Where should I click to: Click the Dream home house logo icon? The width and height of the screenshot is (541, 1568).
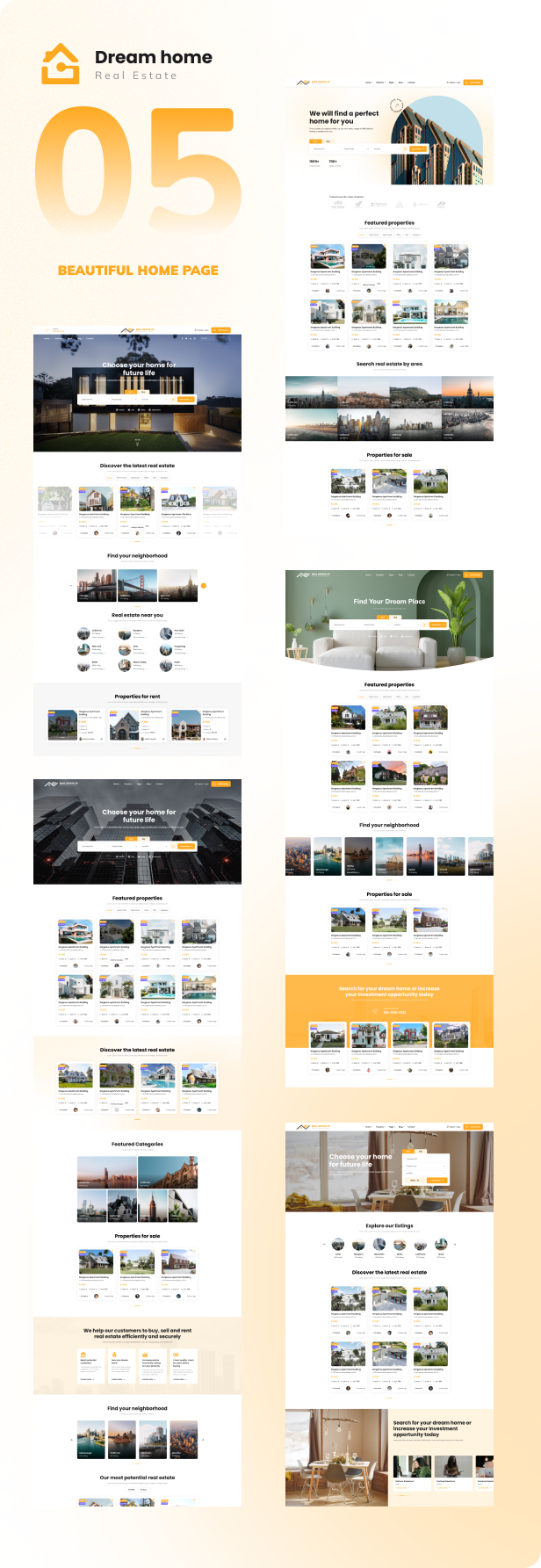pyautogui.click(x=61, y=64)
